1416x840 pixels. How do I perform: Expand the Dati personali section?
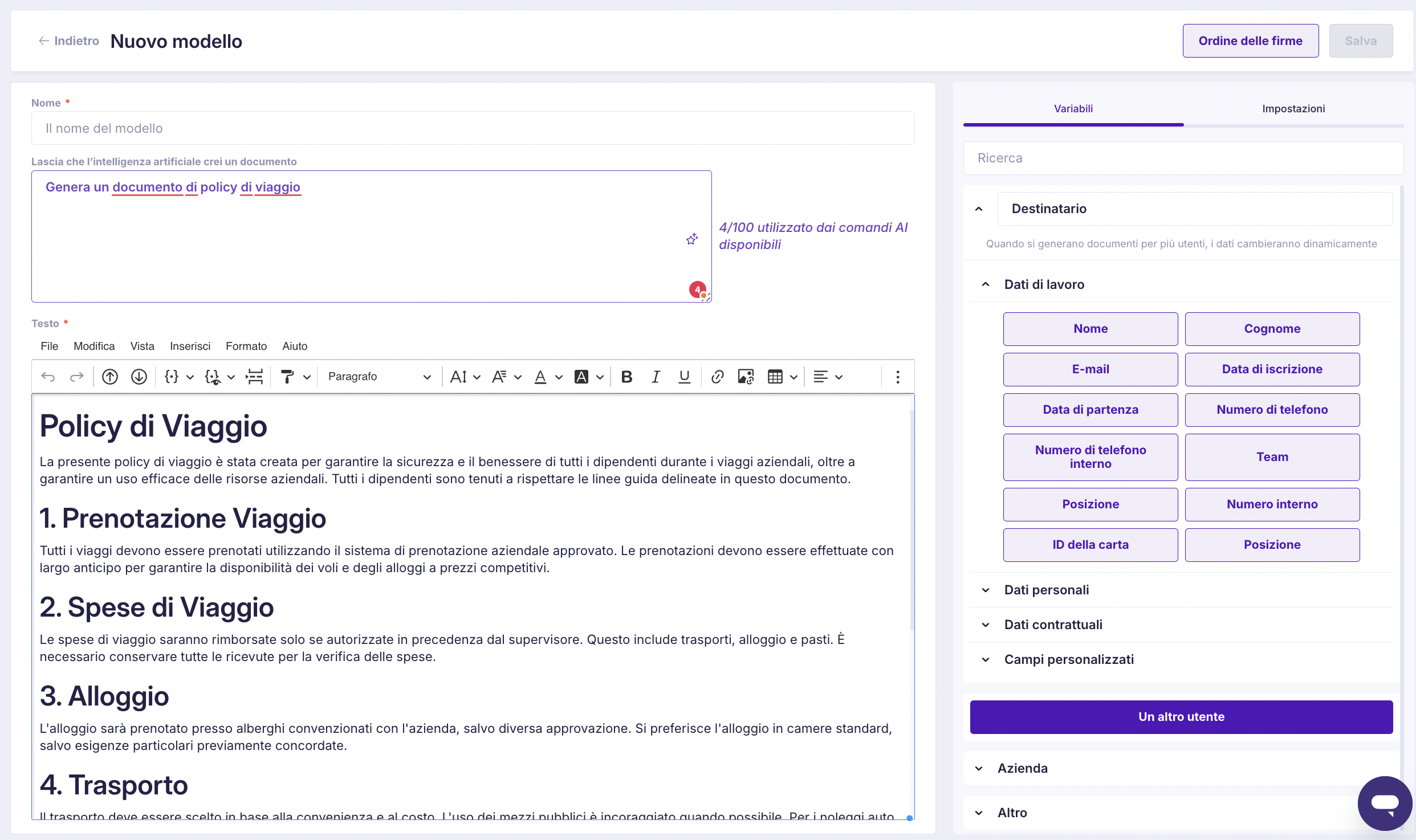point(1047,590)
